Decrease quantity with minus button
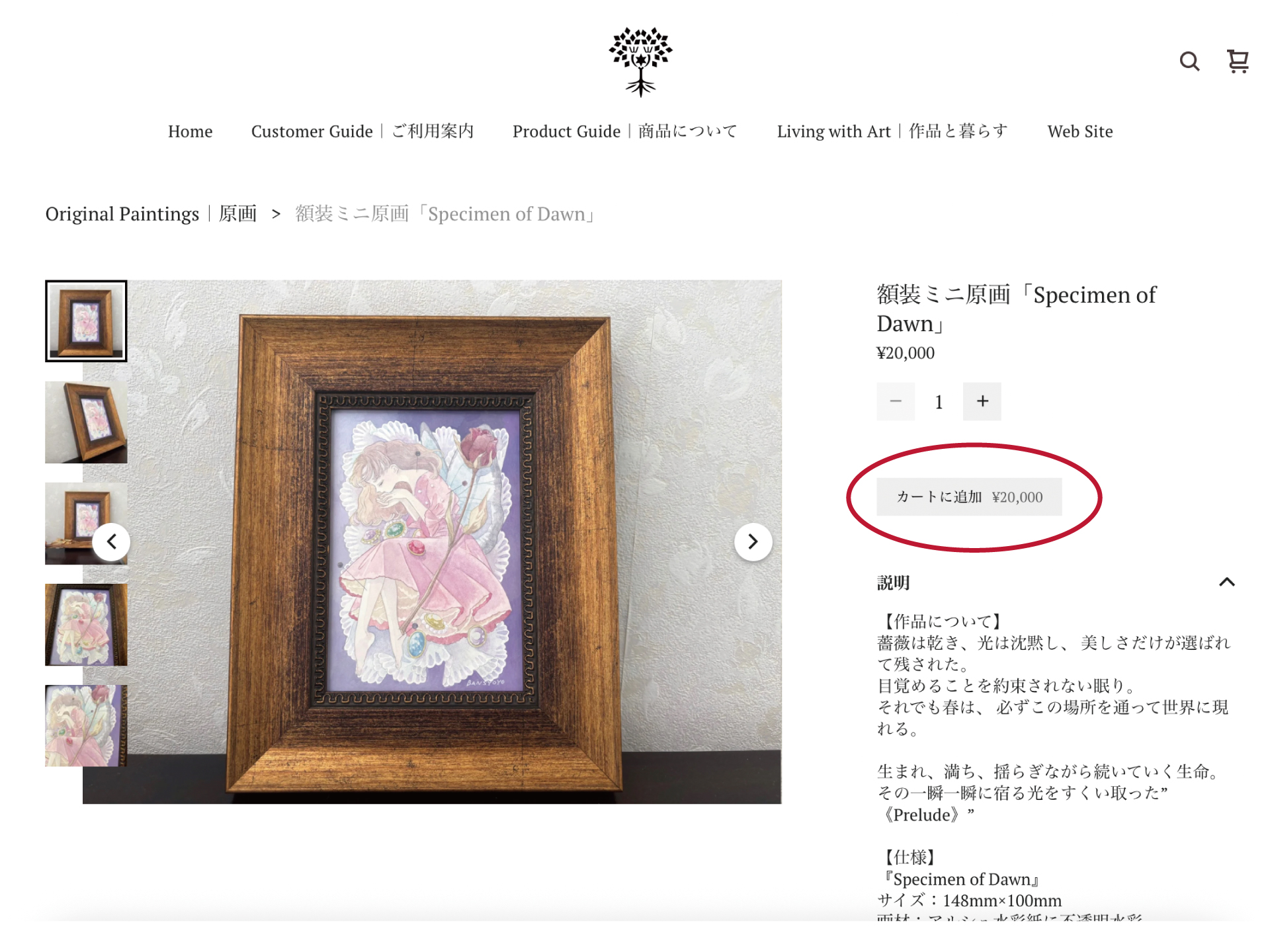Image resolution: width=1270 pixels, height=952 pixels. [896, 401]
